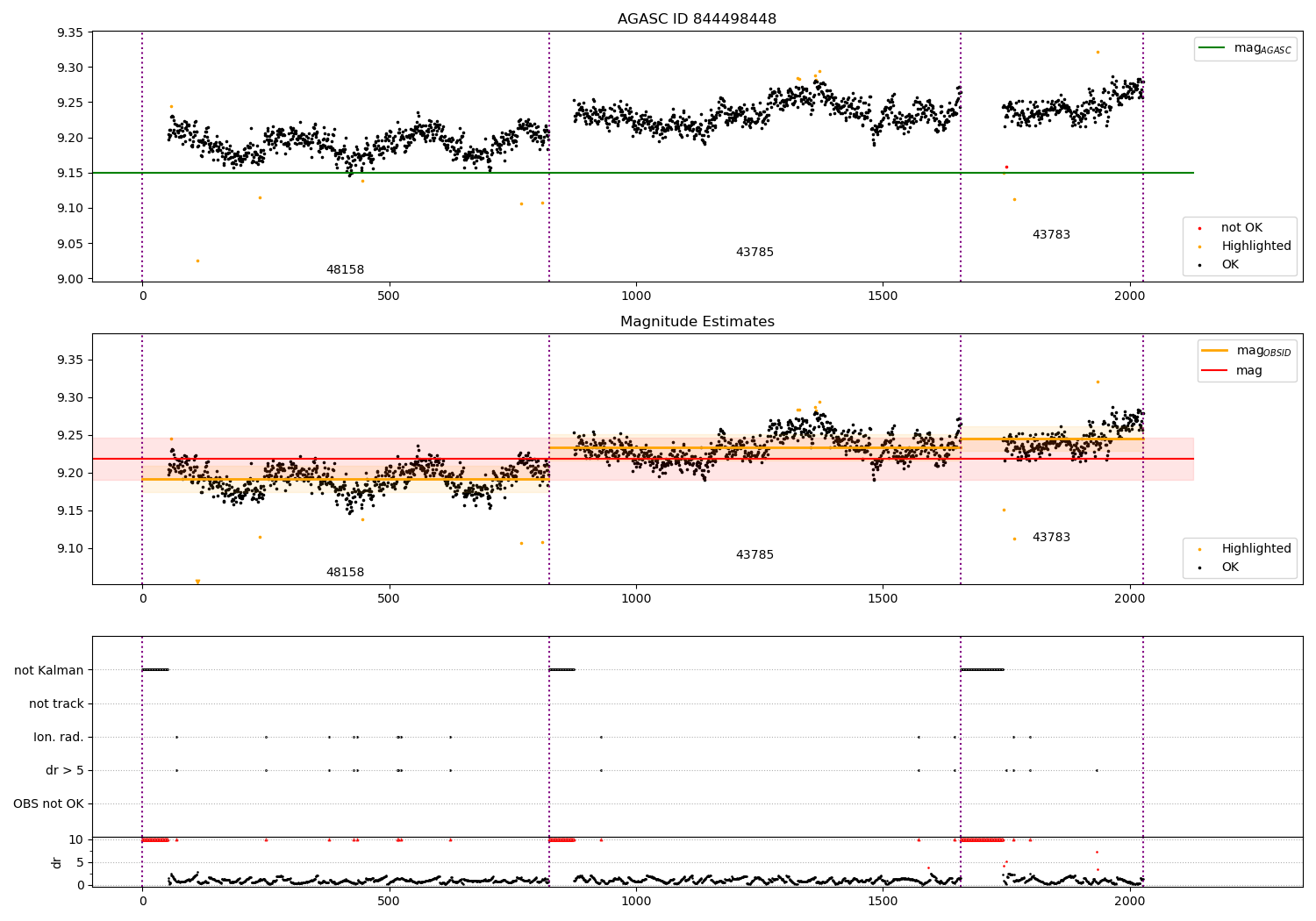
Task: Click obsid label 43783 in top plot
Action: [1051, 235]
